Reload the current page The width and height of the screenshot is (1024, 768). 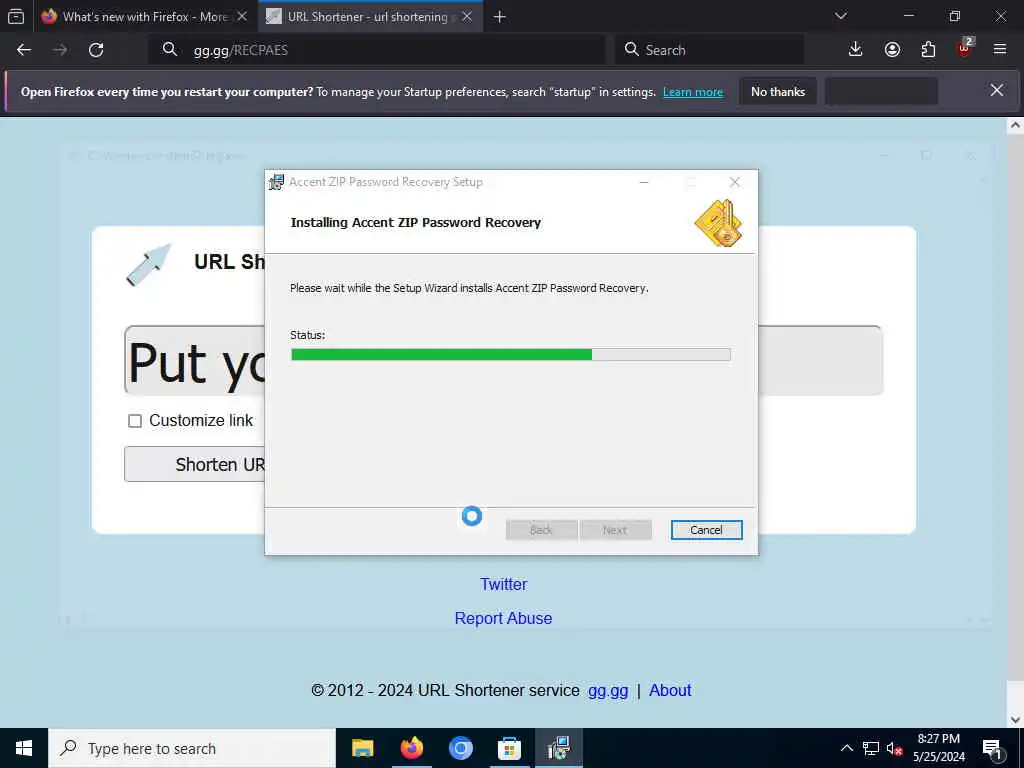point(96,50)
